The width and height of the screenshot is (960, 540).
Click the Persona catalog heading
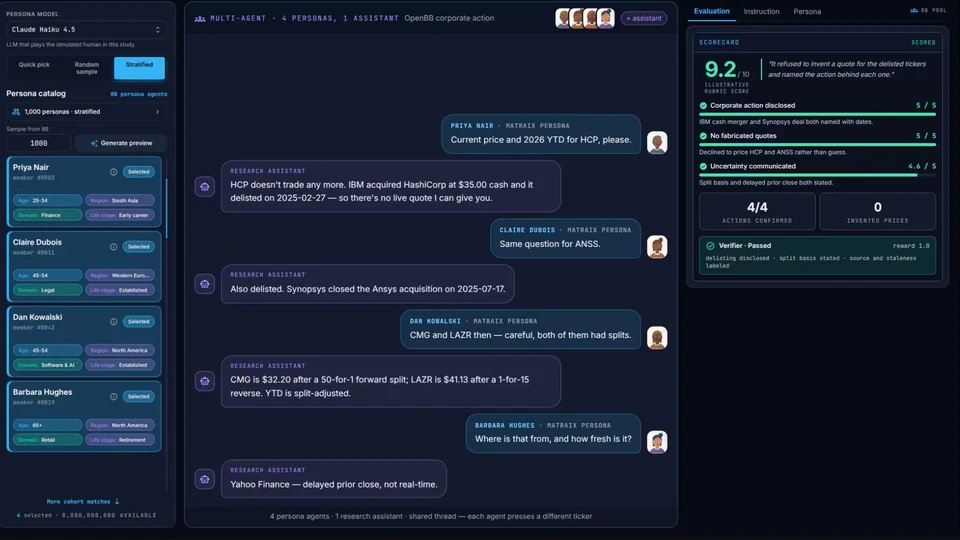(36, 94)
